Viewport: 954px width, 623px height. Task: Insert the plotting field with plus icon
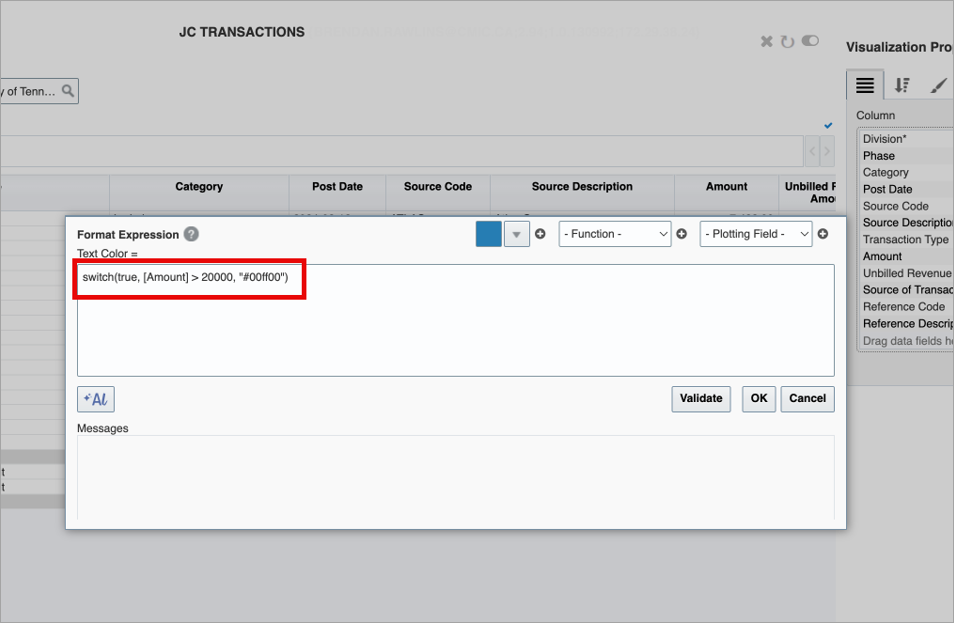click(823, 234)
